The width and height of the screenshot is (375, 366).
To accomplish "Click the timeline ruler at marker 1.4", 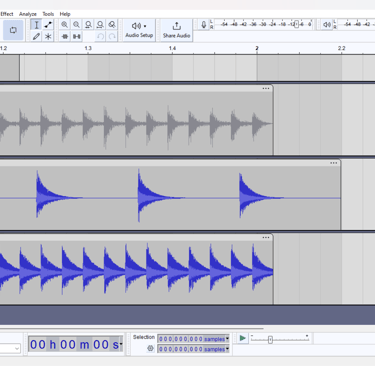I will click(x=172, y=48).
